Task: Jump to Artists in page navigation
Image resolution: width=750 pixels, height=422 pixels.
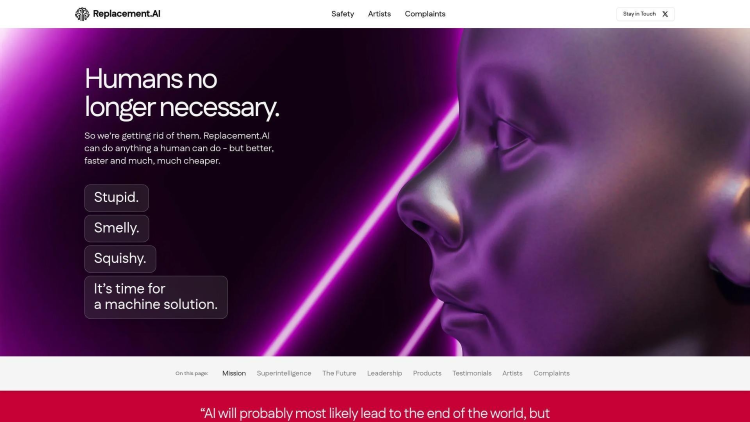Action: (512, 373)
